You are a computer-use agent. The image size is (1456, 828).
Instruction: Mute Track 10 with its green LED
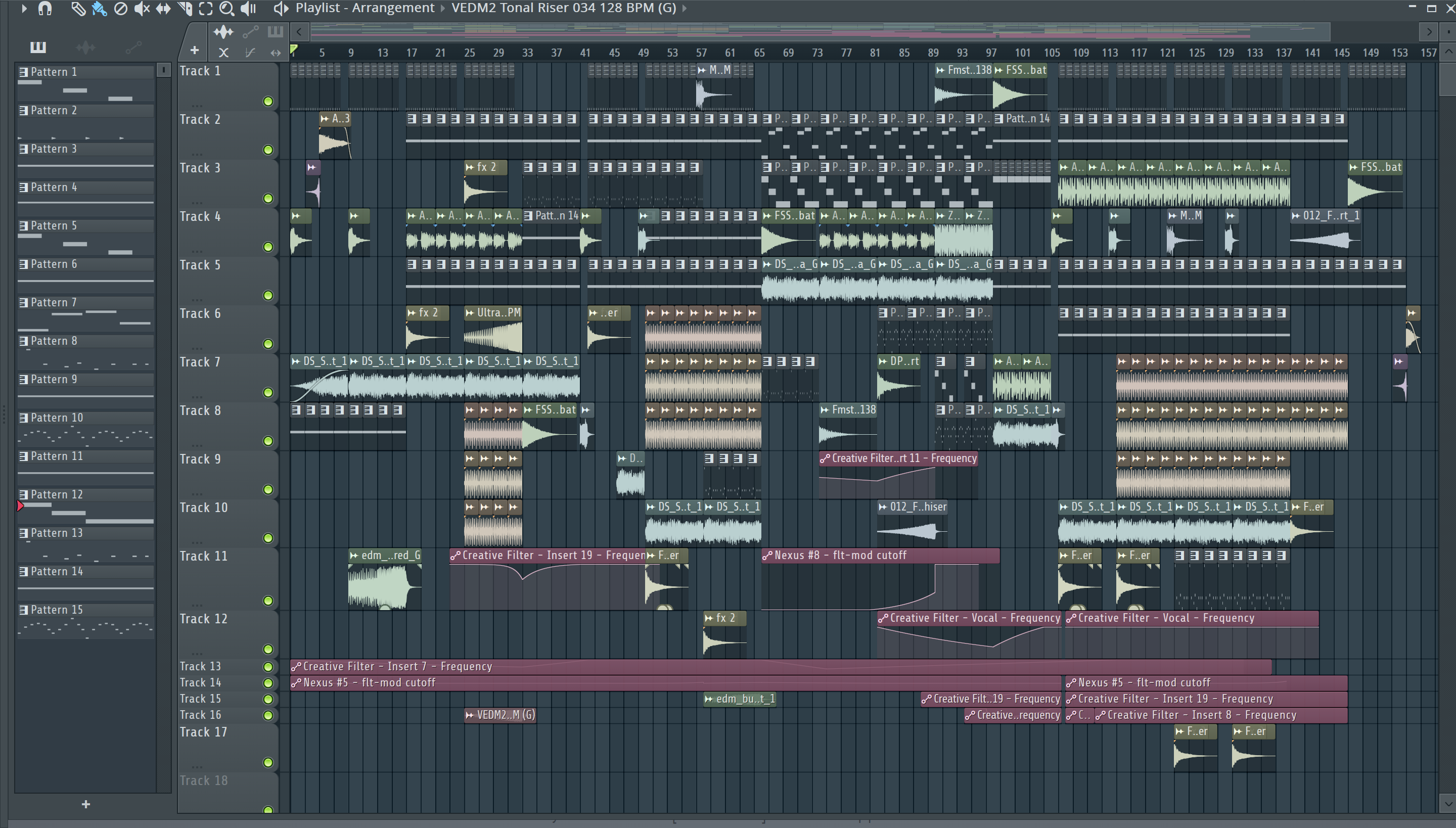pos(268,538)
